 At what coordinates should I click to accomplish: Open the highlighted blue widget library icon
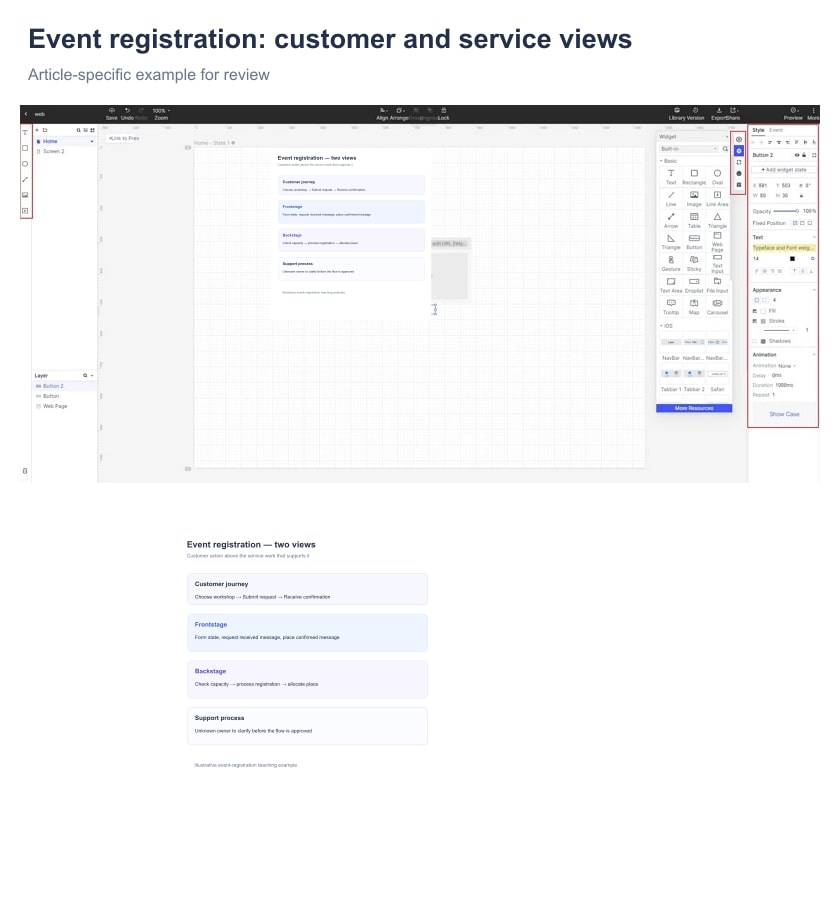tap(739, 151)
